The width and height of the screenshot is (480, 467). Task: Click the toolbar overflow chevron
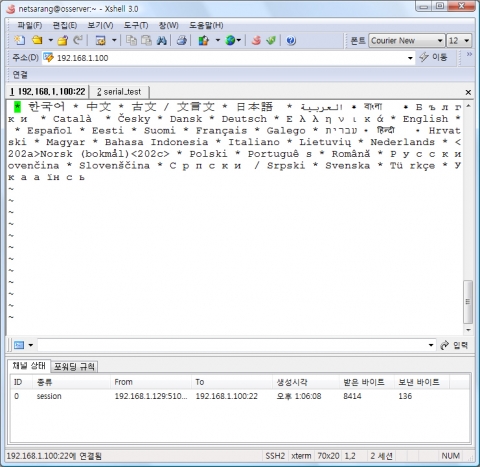pyautogui.click(x=469, y=54)
